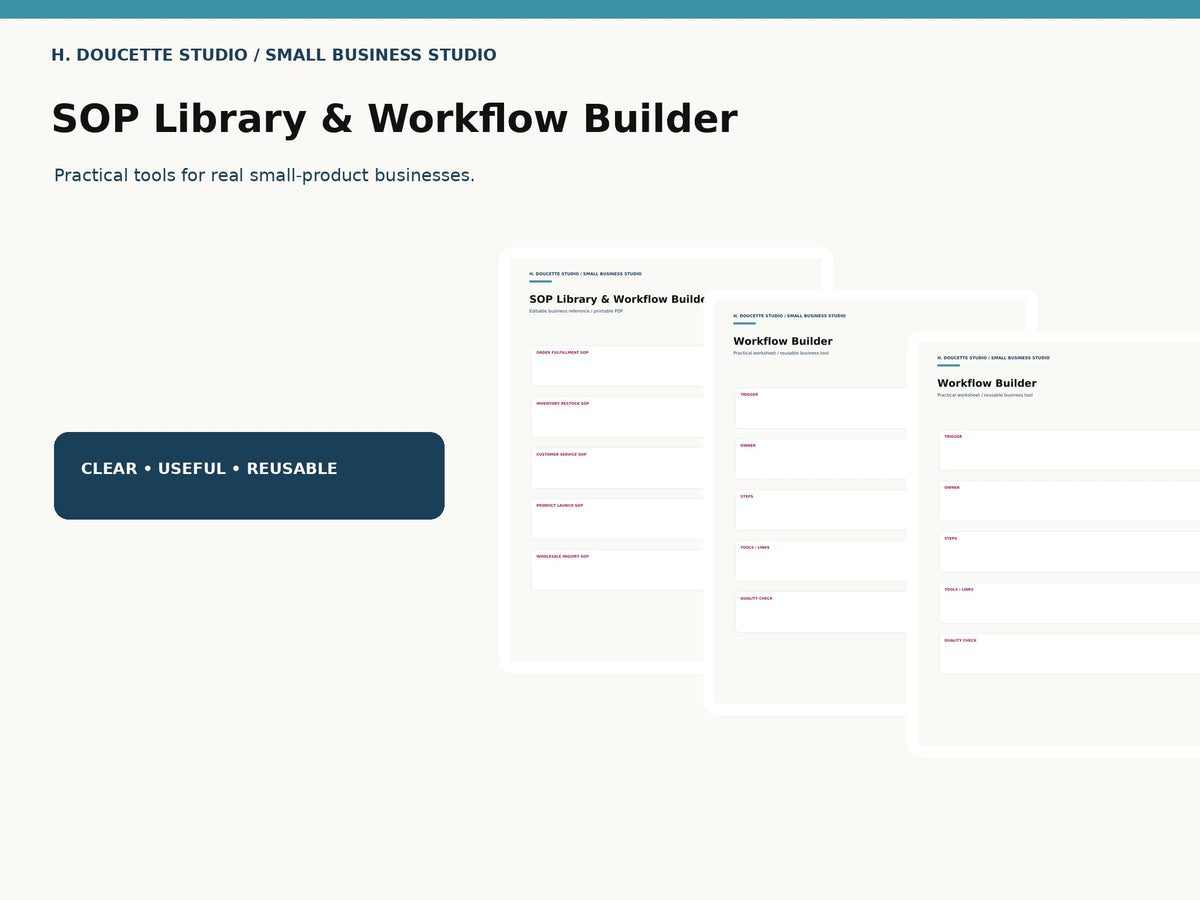Click the Workflow Builder heading on the middle page
Viewport: 1200px width, 900px height.
tap(783, 341)
